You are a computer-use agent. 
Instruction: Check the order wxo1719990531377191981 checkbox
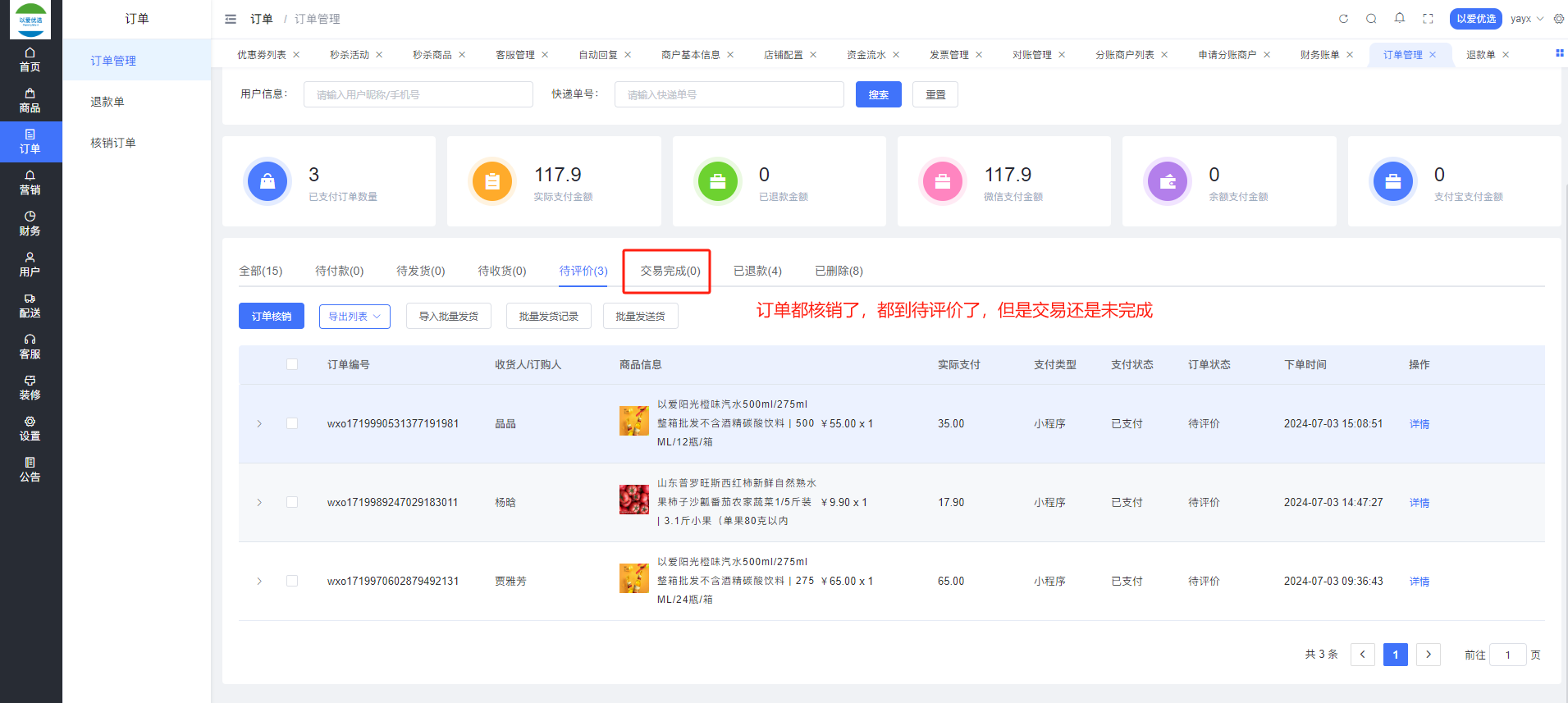(x=292, y=423)
